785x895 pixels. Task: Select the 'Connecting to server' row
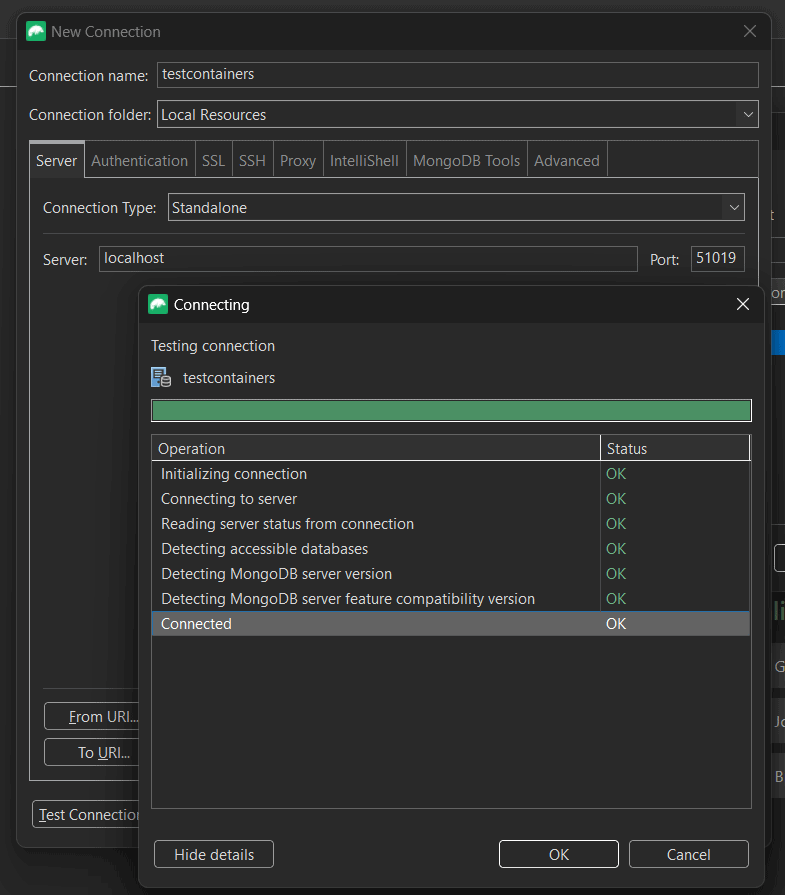[x=450, y=499]
